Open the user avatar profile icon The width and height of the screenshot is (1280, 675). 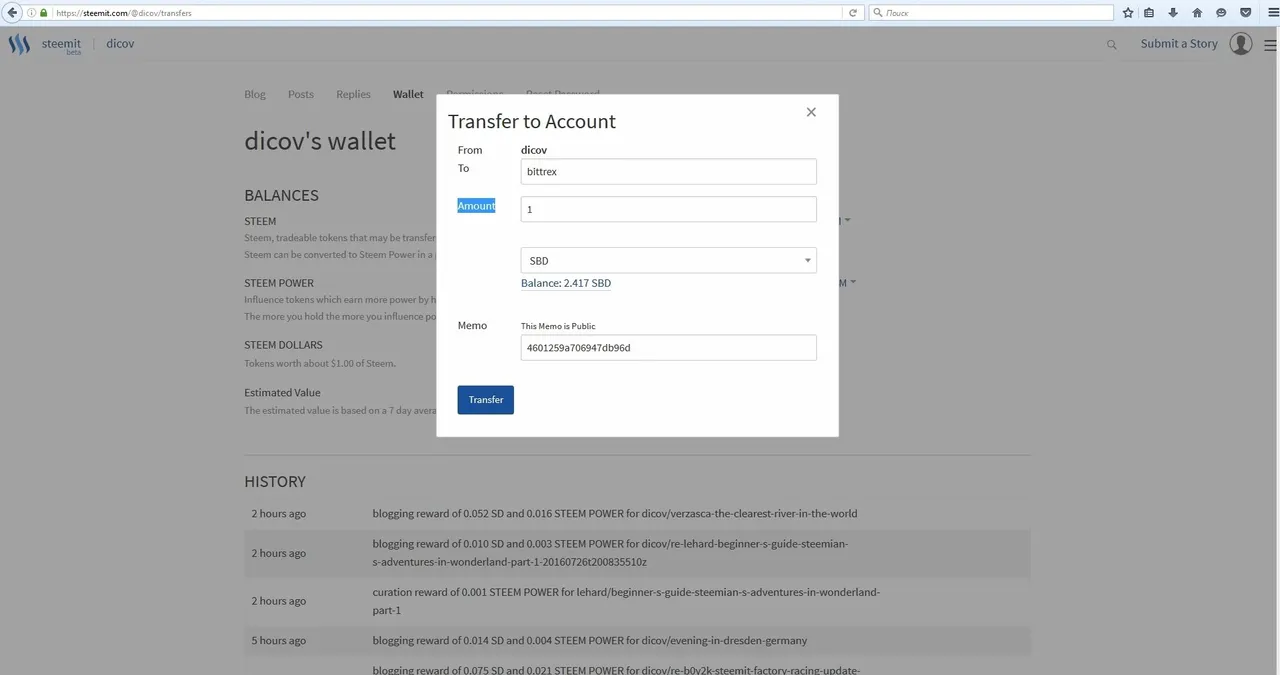point(1241,44)
